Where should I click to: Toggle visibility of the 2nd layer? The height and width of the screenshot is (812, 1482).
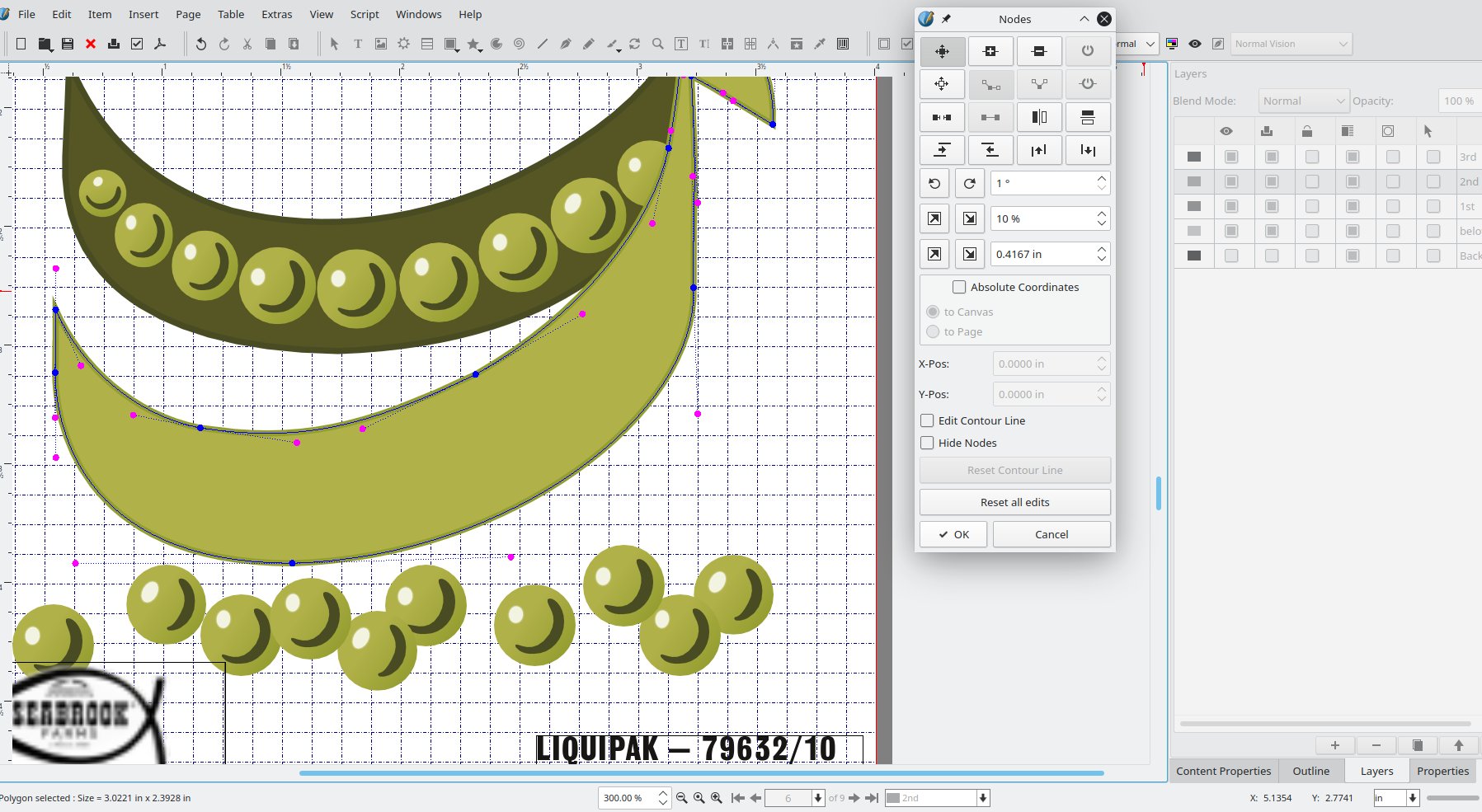coord(1231,181)
